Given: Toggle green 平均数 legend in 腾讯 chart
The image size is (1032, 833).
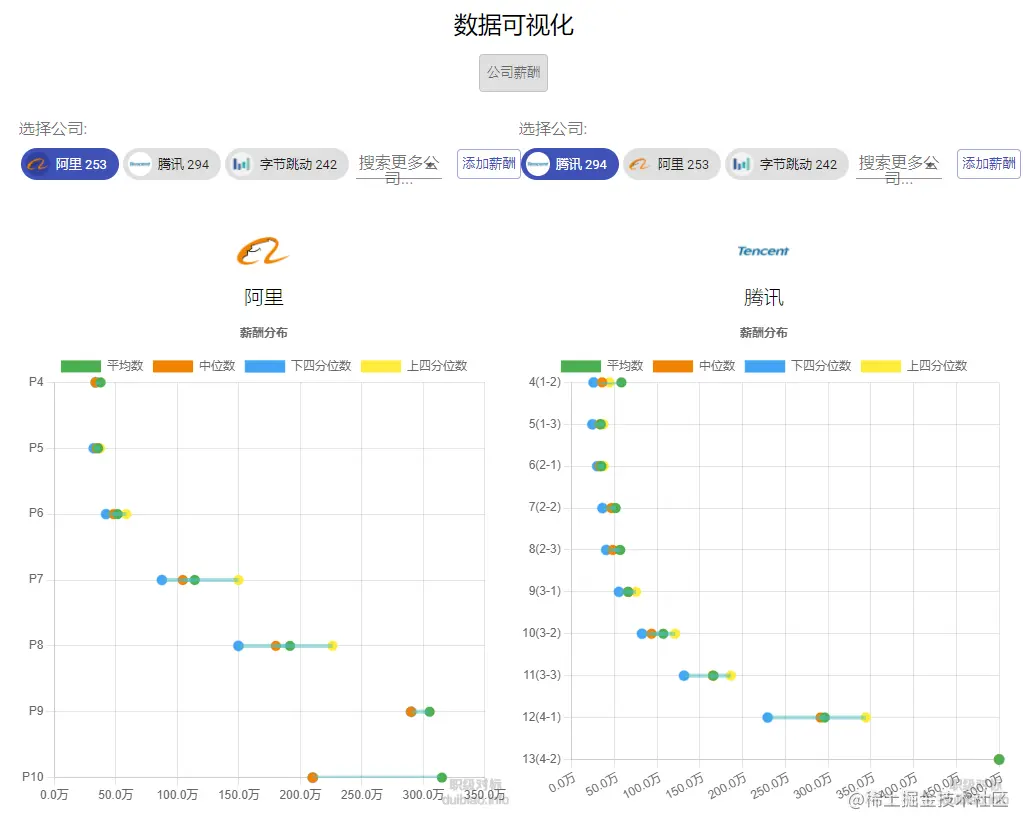Looking at the screenshot, I should pyautogui.click(x=602, y=366).
